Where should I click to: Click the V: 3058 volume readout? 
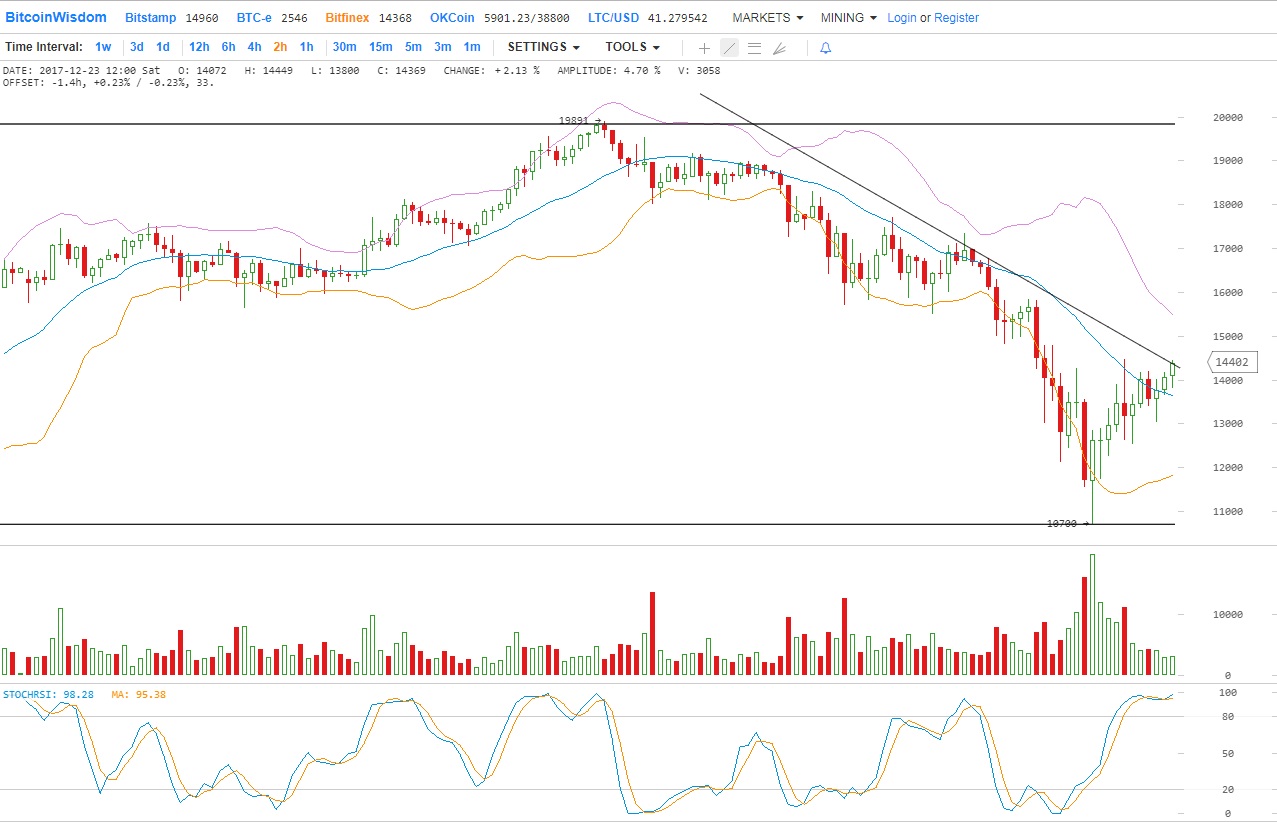(x=699, y=71)
